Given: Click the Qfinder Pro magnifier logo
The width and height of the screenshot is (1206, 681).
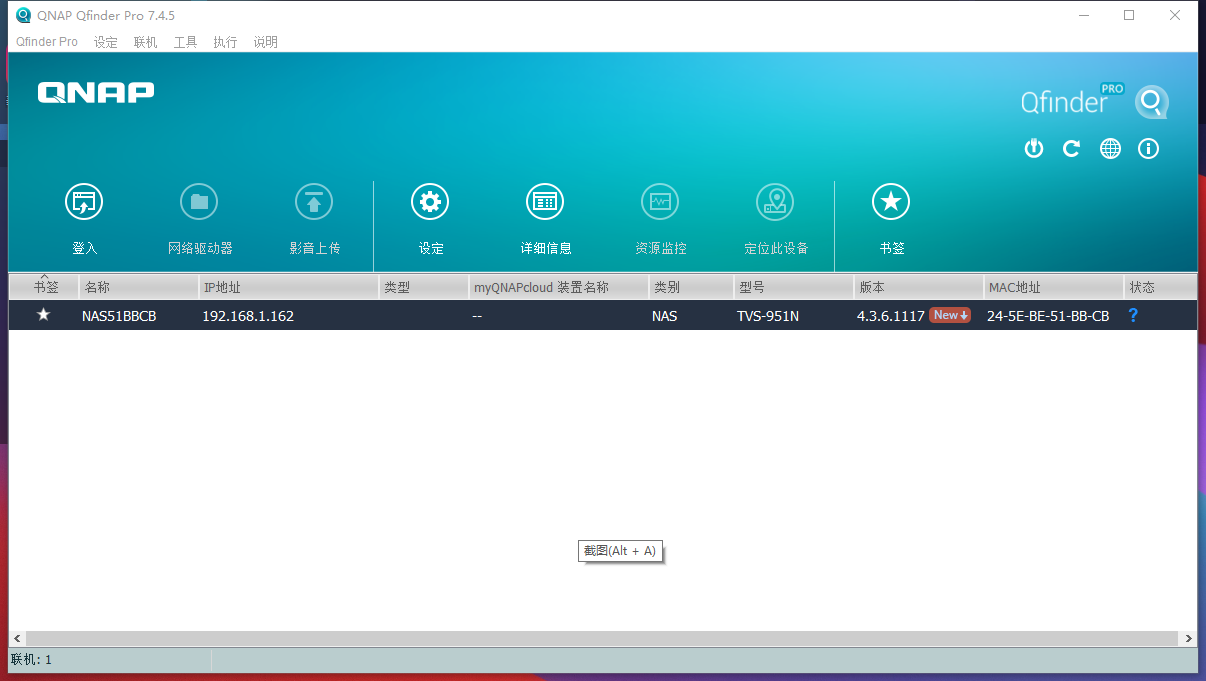Looking at the screenshot, I should pyautogui.click(x=1151, y=101).
